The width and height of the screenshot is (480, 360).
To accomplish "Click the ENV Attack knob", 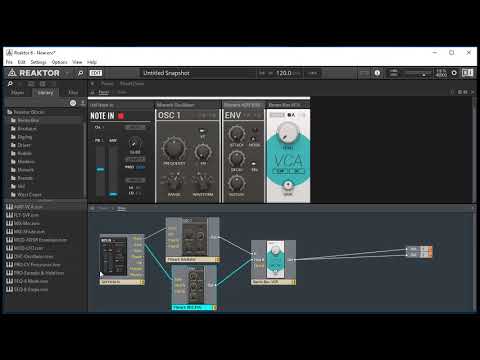I will pyautogui.click(x=236, y=134).
